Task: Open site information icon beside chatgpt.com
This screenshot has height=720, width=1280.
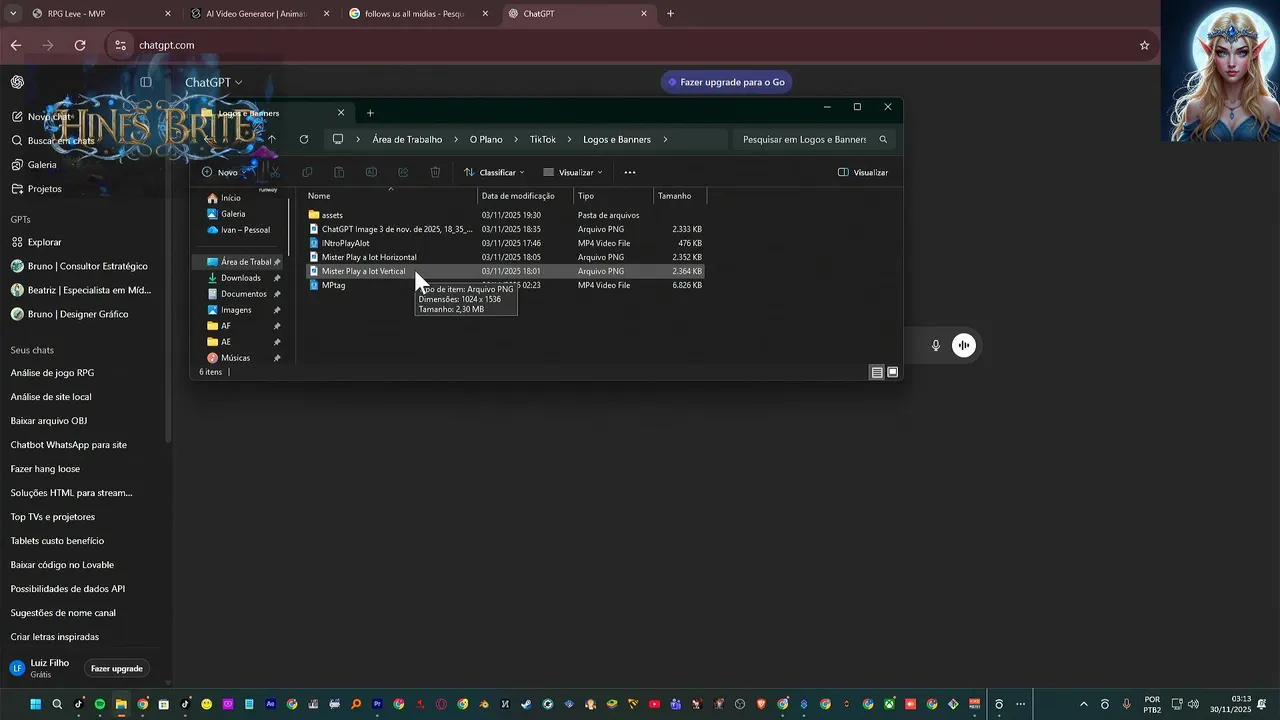Action: coord(120,45)
